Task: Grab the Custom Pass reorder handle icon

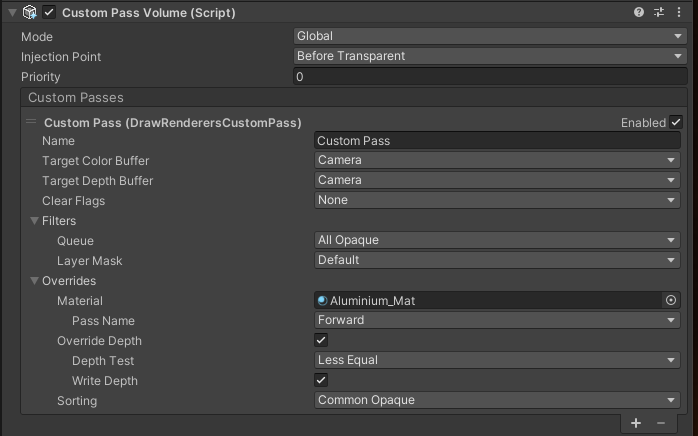Action: 31,122
